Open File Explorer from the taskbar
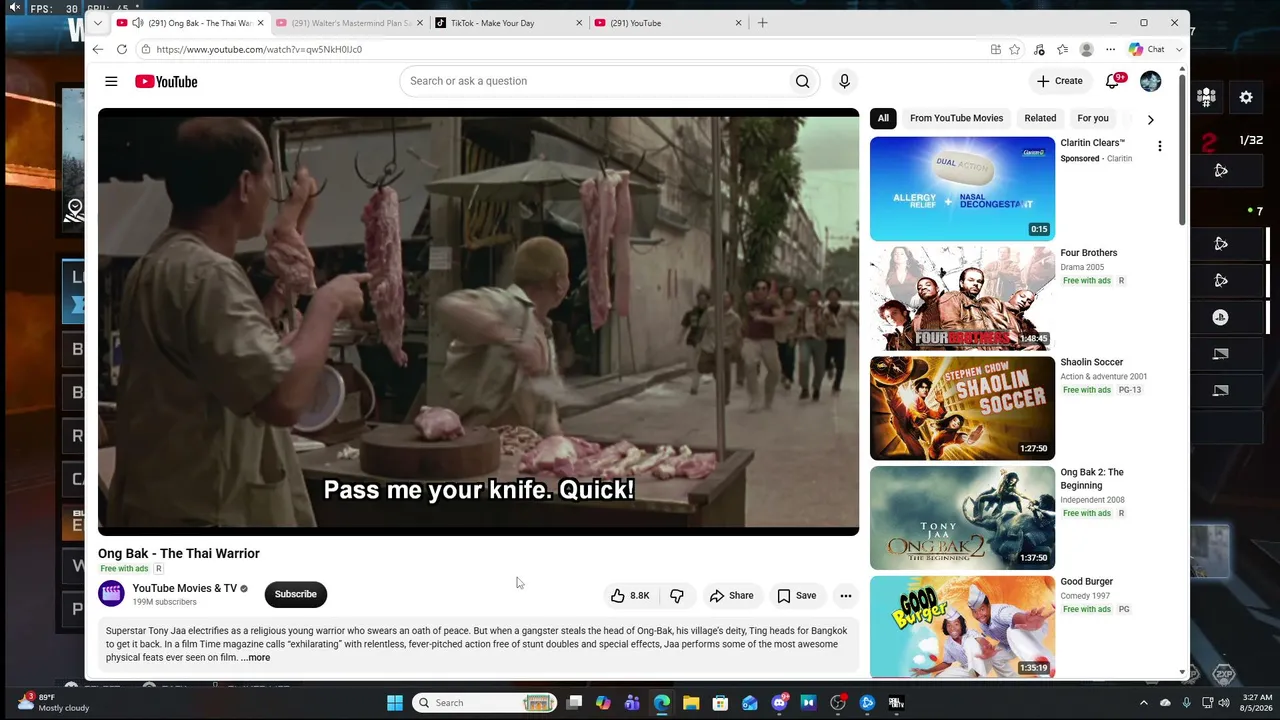Viewport: 1280px width, 720px height. 691,703
